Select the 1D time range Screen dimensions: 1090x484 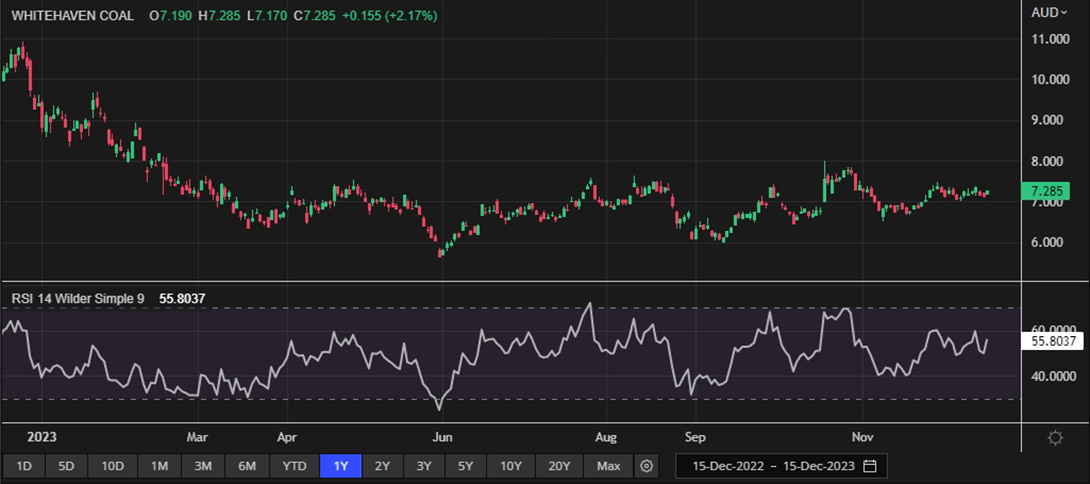coord(24,466)
